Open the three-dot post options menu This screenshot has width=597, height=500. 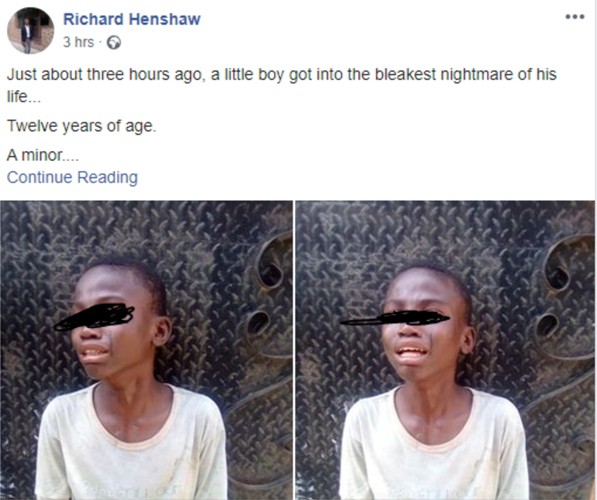pyautogui.click(x=575, y=17)
